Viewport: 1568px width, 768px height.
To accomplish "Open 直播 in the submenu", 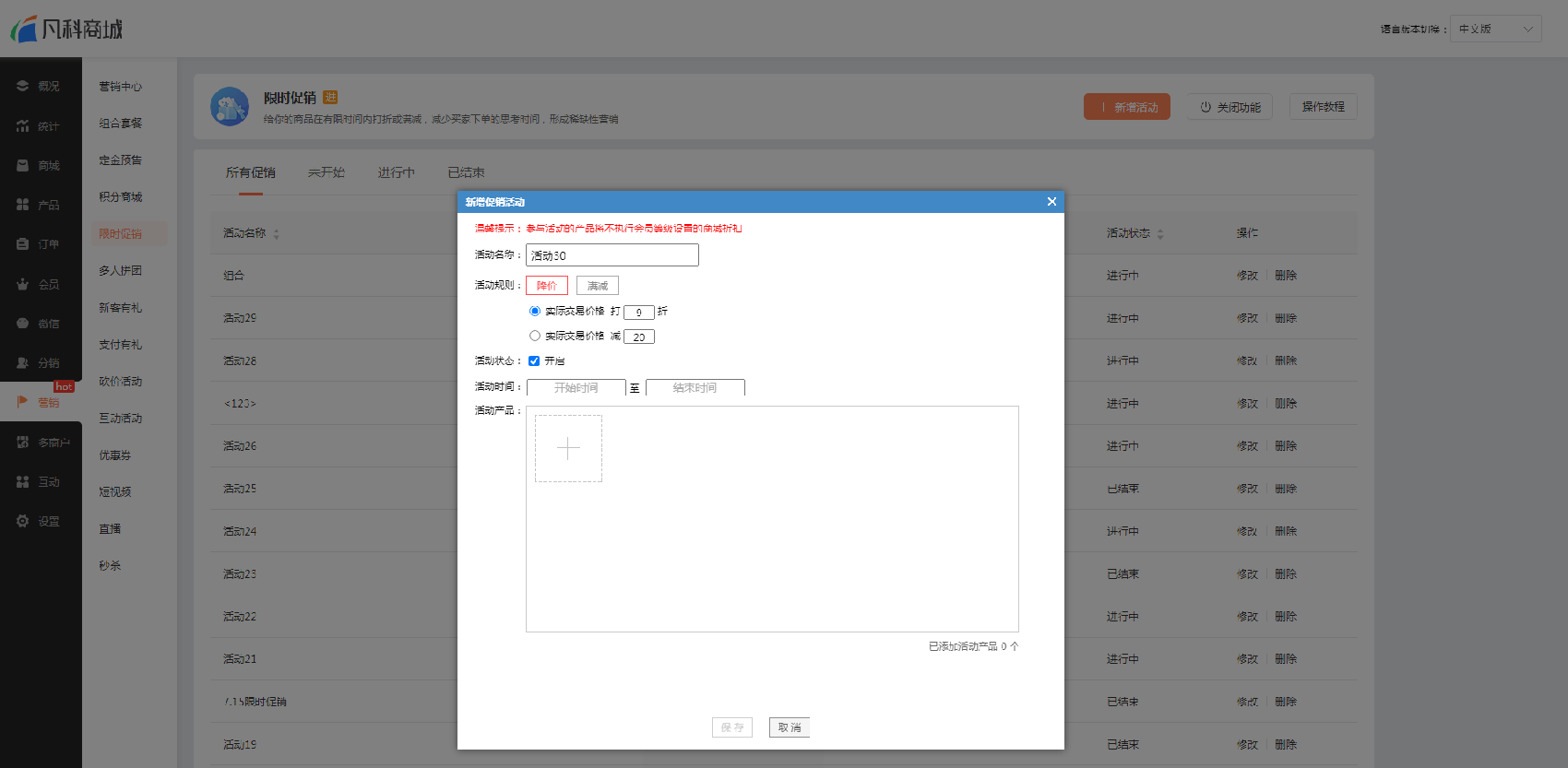I will click(x=110, y=528).
